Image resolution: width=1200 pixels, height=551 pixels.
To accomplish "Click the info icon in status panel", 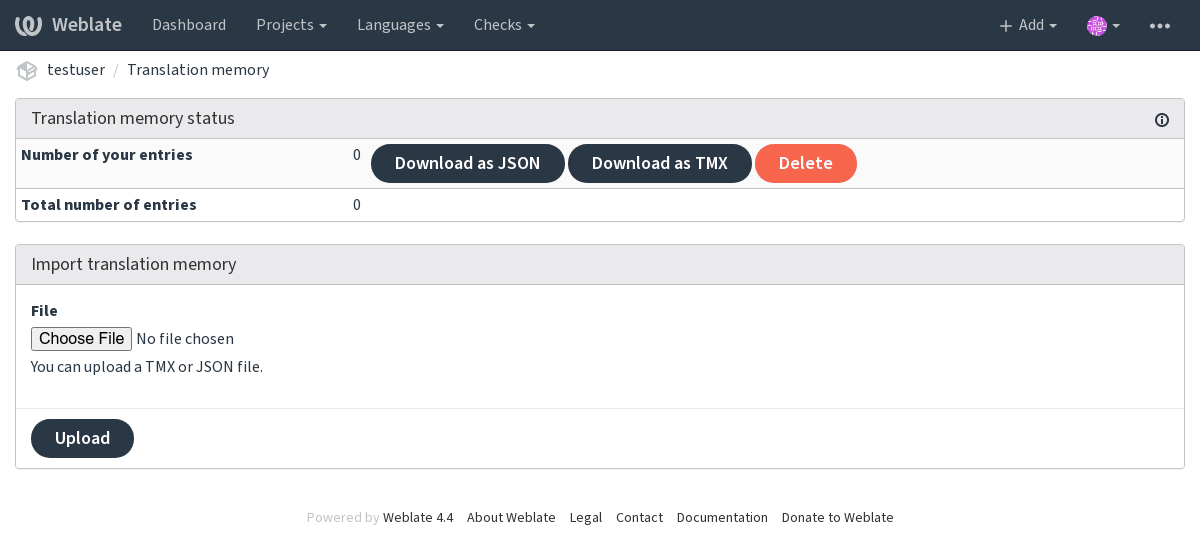I will [x=1162, y=120].
